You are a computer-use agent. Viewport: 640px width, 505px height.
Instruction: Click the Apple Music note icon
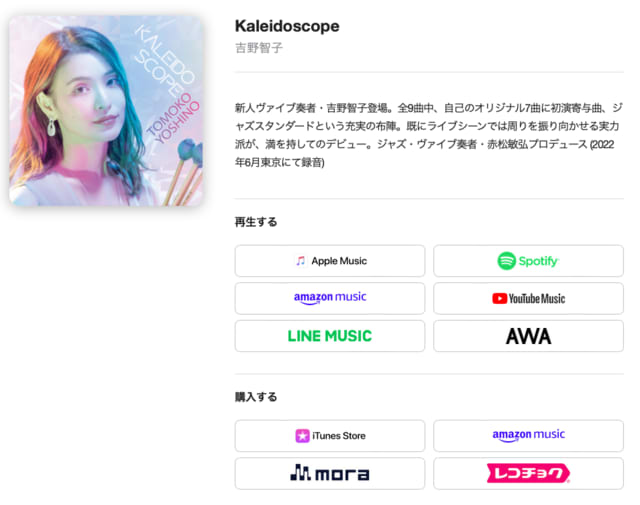click(301, 261)
